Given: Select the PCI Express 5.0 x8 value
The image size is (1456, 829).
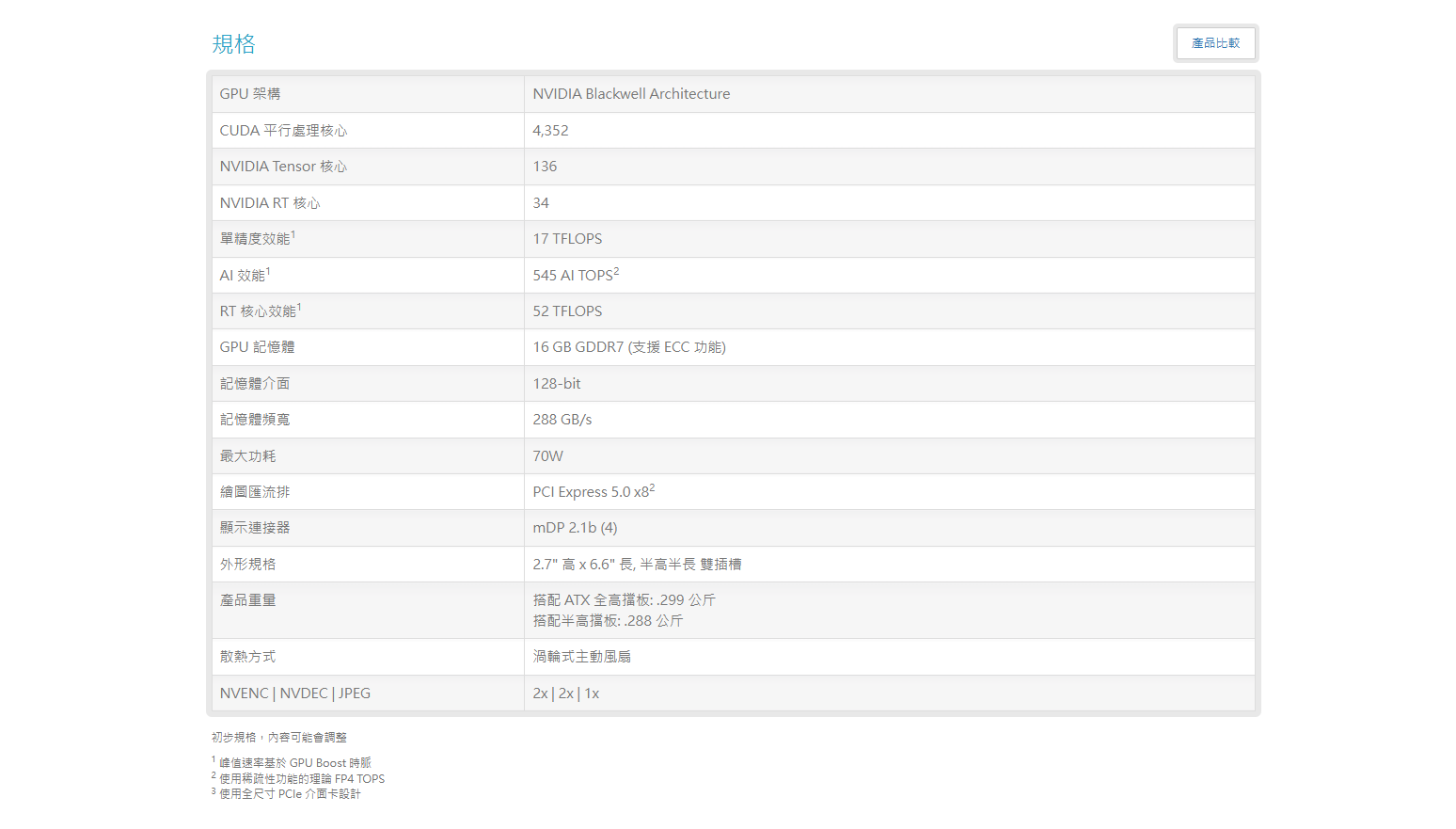Looking at the screenshot, I should point(593,491).
